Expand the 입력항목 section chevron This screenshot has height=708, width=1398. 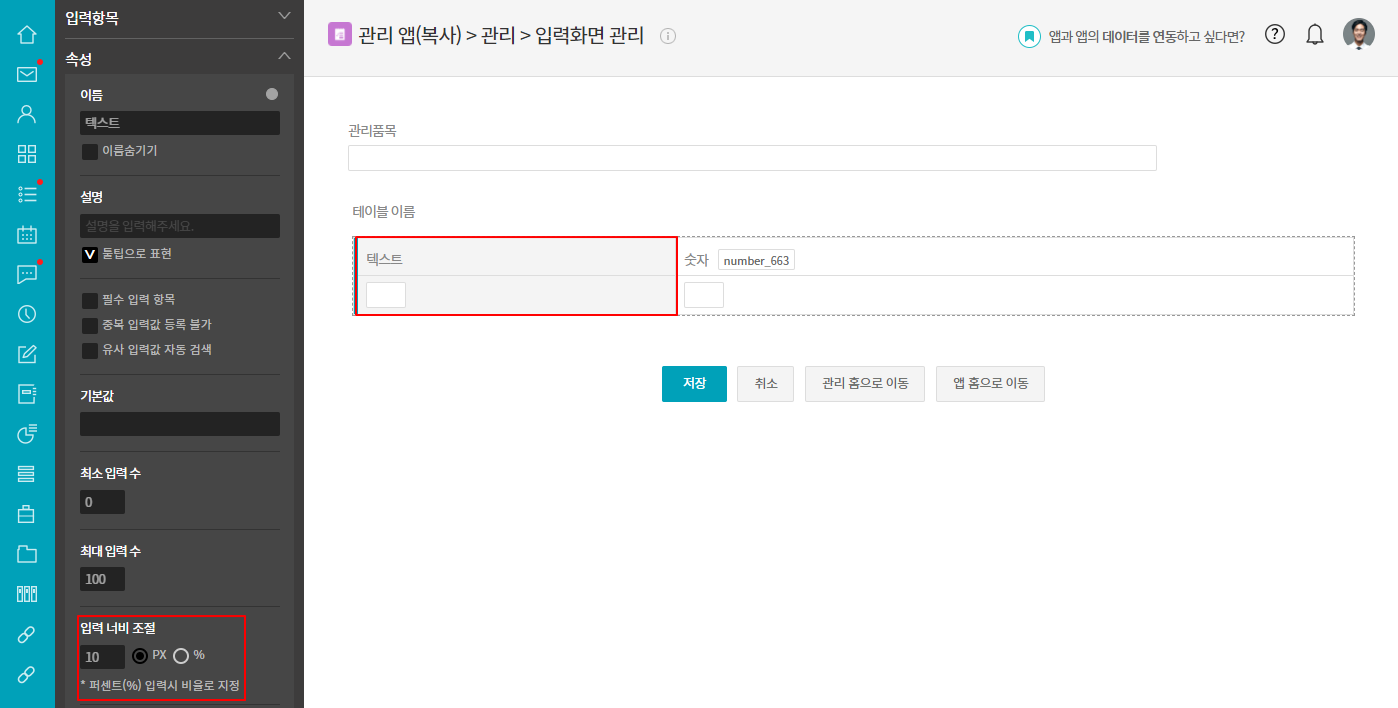[x=284, y=16]
